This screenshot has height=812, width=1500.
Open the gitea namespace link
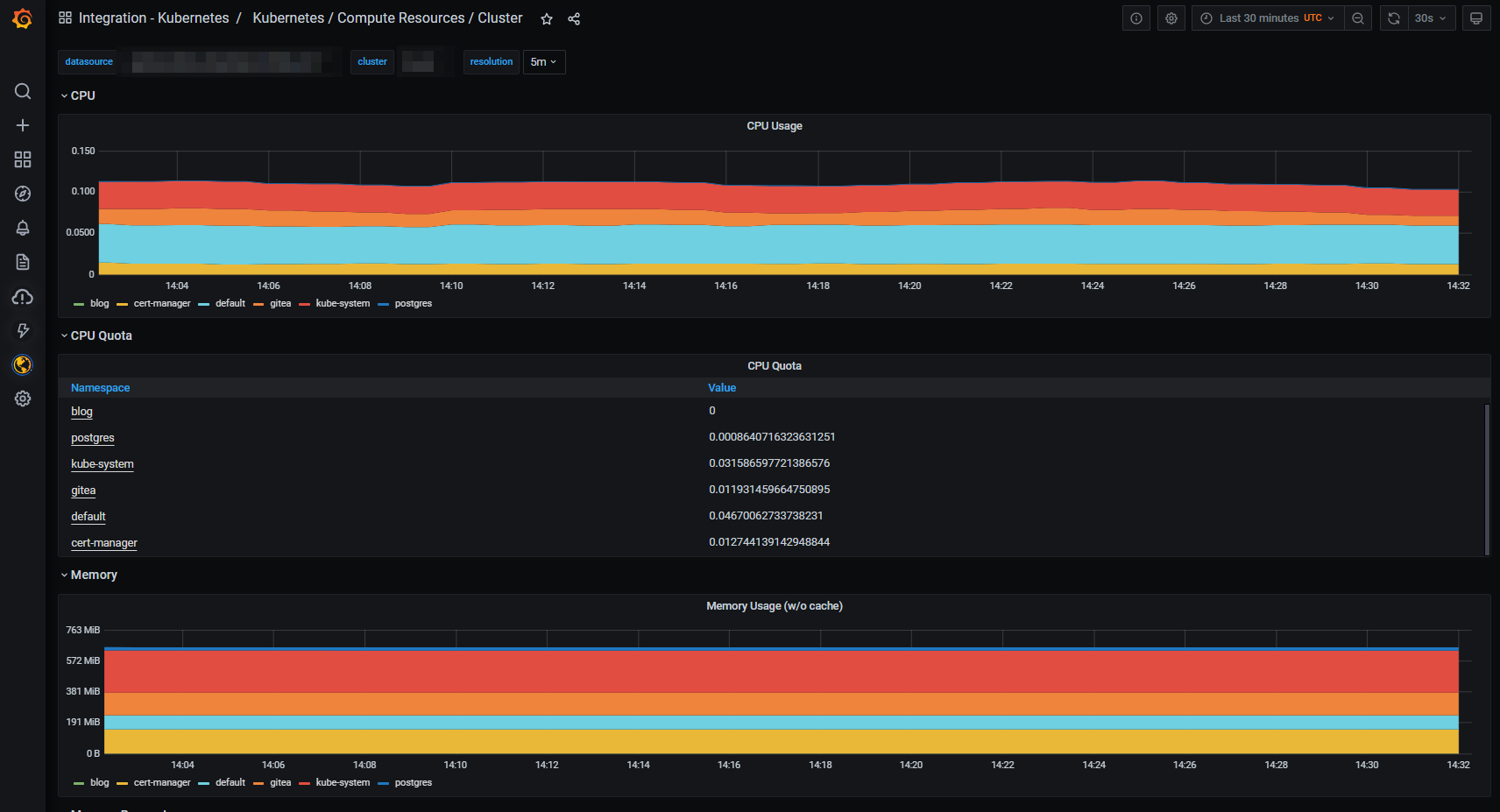point(83,491)
